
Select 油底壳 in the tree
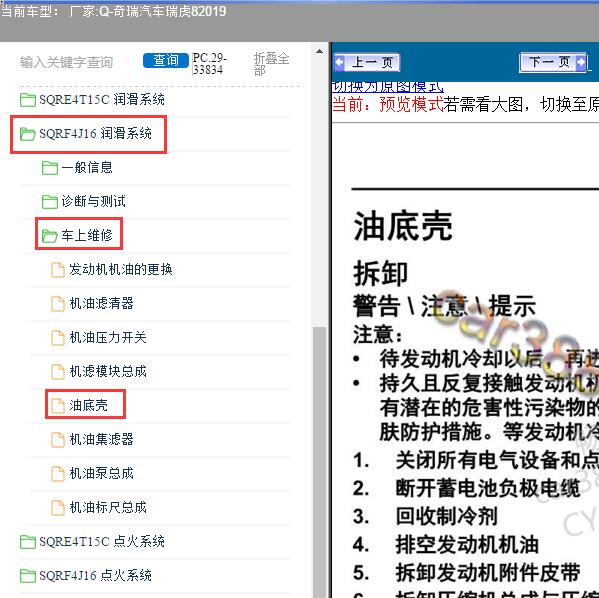coord(89,405)
